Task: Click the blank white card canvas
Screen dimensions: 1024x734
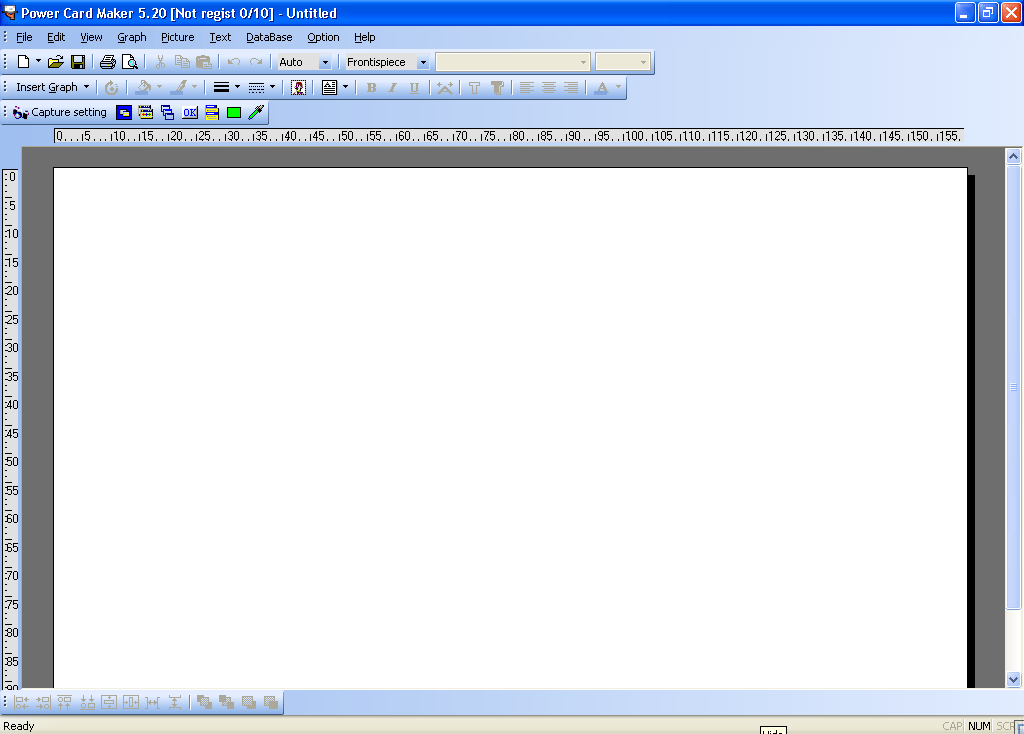Action: [x=510, y=428]
